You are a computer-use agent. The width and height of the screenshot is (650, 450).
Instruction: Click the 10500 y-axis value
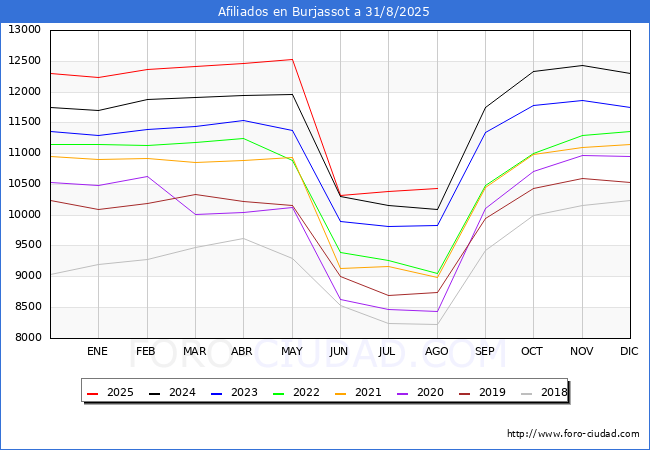click(24, 184)
